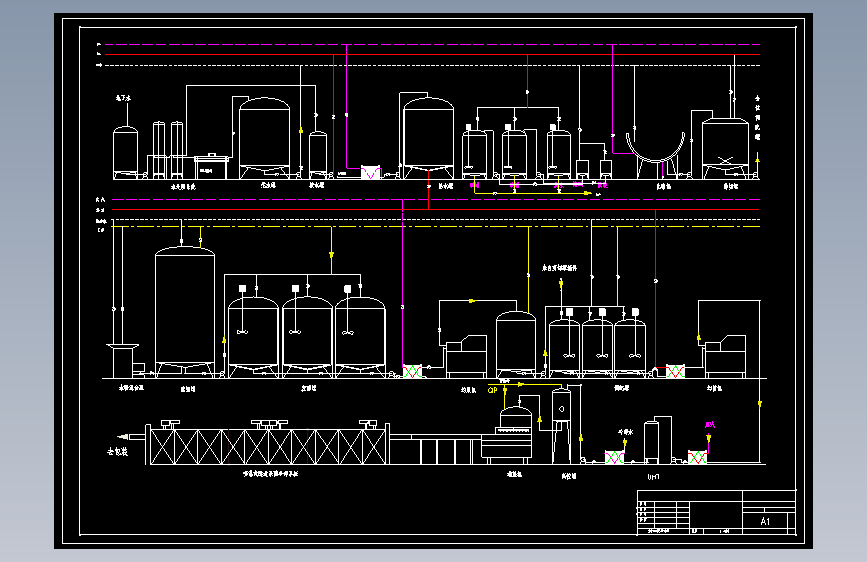Click the title block table
The height and width of the screenshot is (562, 867).
[717, 512]
